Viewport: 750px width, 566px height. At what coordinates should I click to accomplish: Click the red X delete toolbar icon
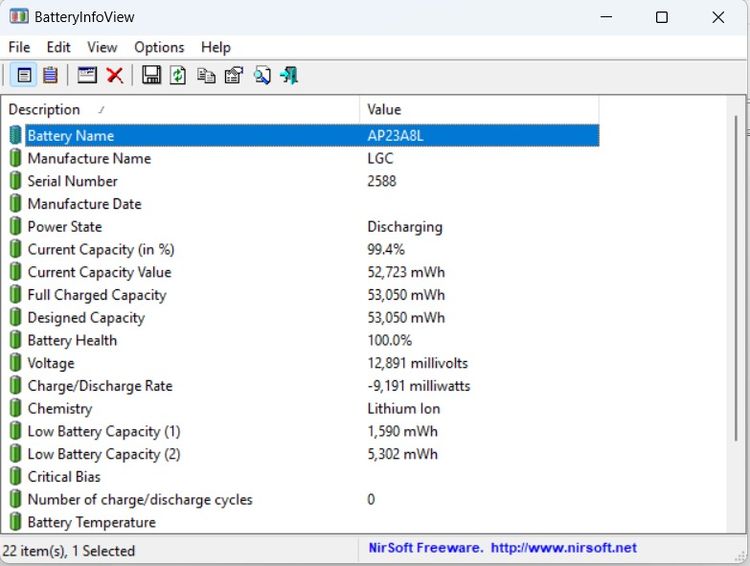pyautogui.click(x=115, y=76)
